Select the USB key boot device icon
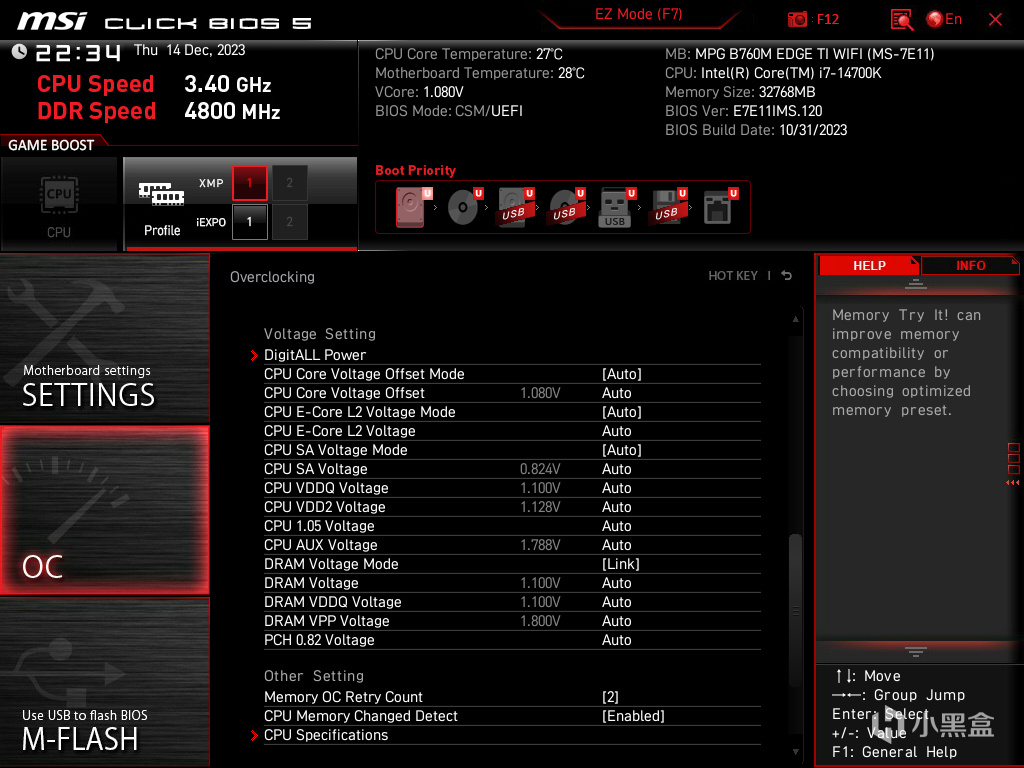The width and height of the screenshot is (1024, 768). 617,207
